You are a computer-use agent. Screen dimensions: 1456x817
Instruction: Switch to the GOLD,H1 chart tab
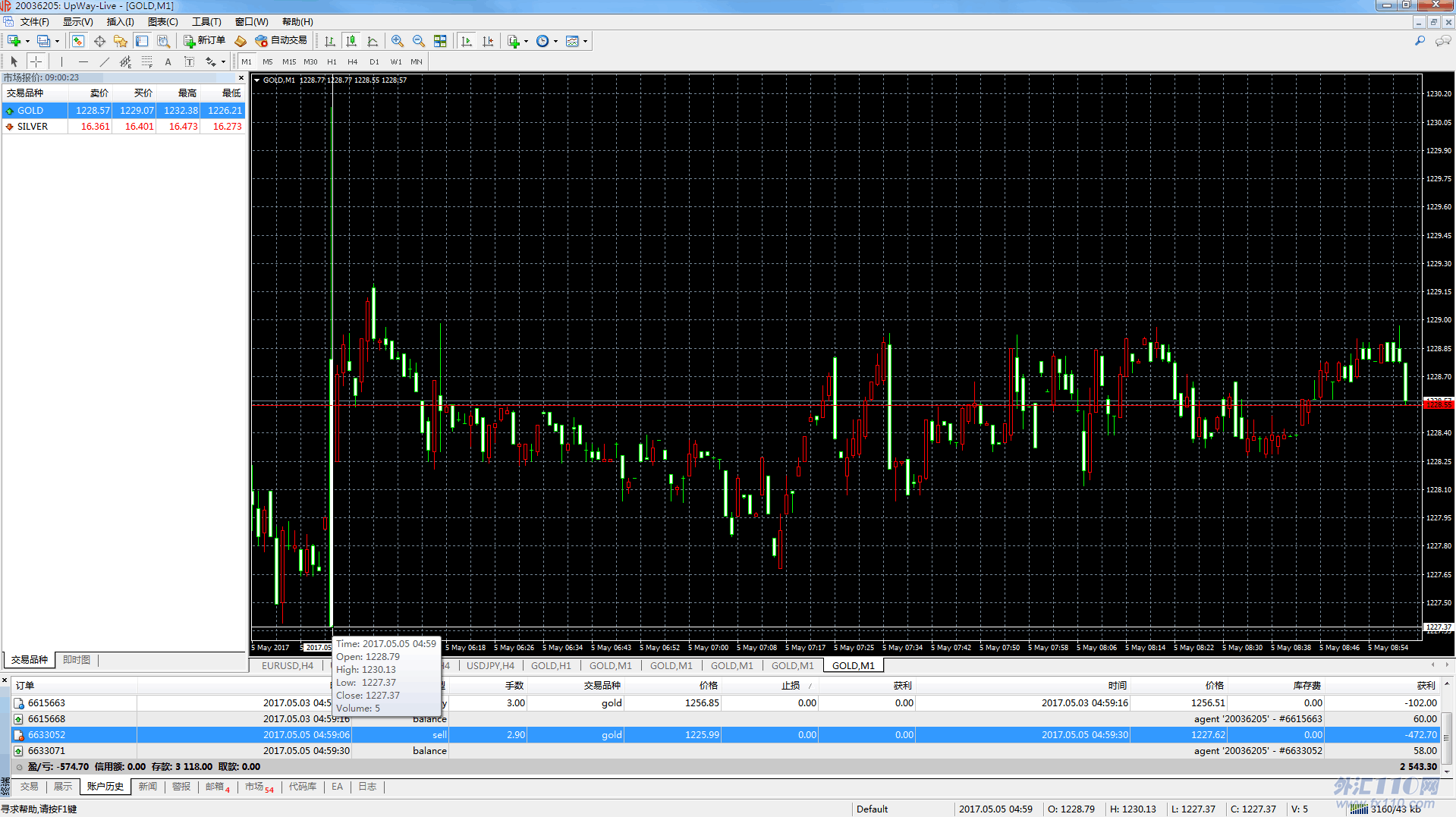coord(551,666)
